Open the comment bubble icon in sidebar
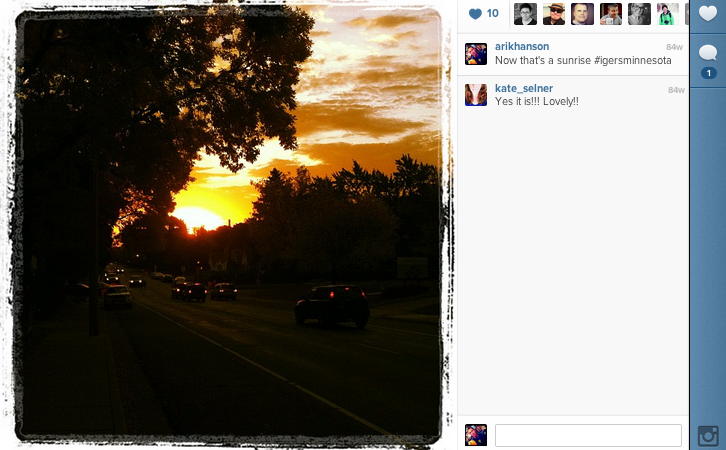The height and width of the screenshot is (450, 726). point(707,52)
